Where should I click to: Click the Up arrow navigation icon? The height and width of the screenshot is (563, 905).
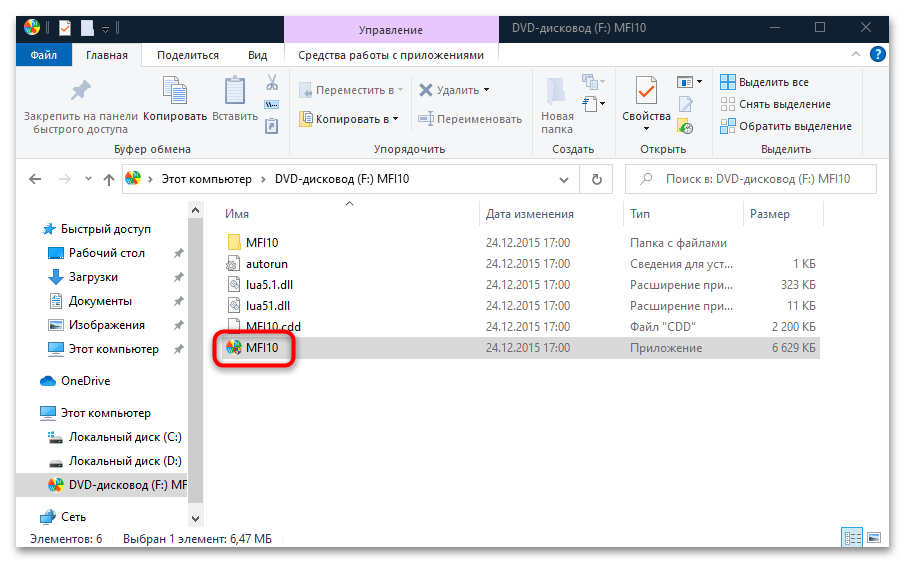click(x=109, y=179)
